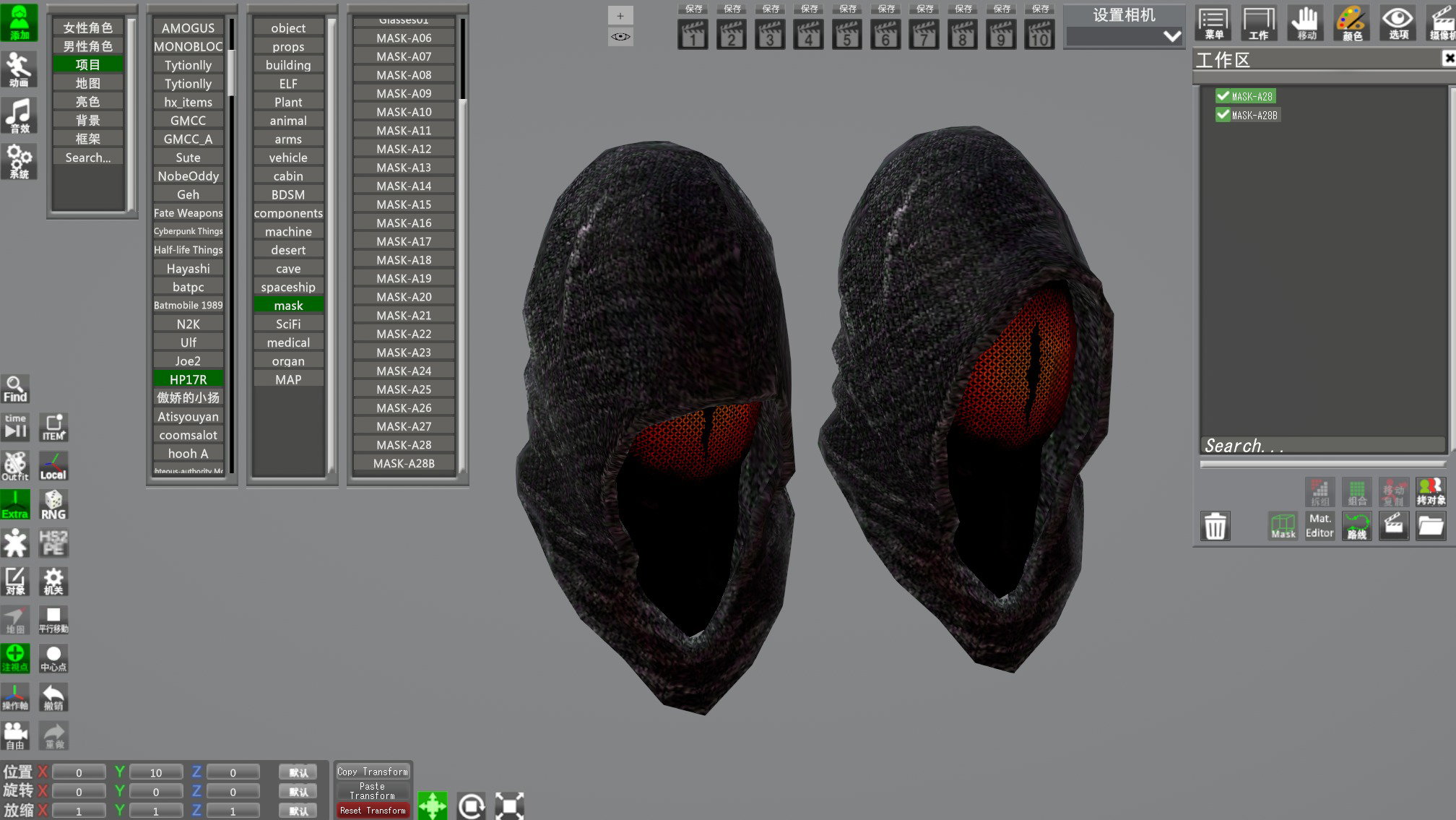Open the Mask tool in workspace panel

[1283, 526]
